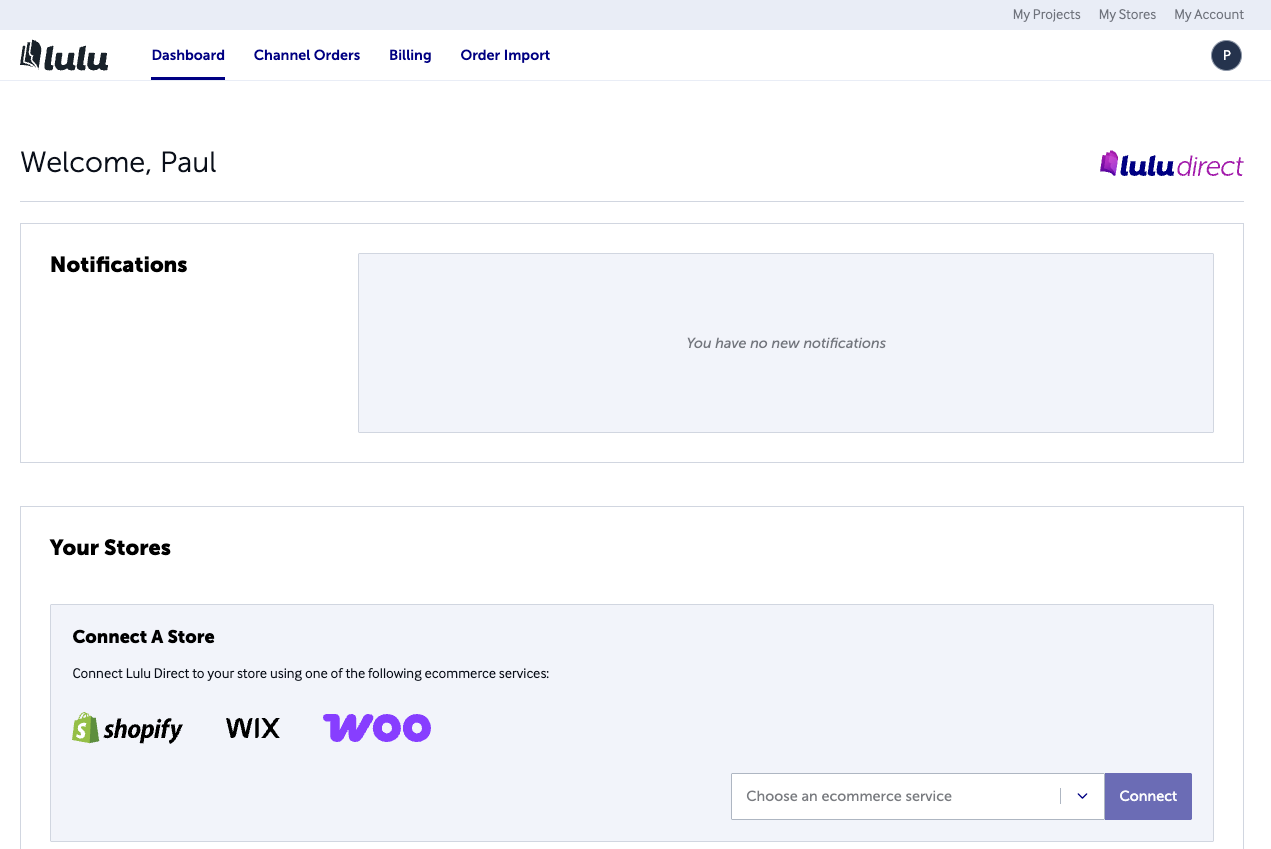1271x849 pixels.
Task: Select the WooCommerce ecommerce service icon
Action: pyautogui.click(x=377, y=728)
